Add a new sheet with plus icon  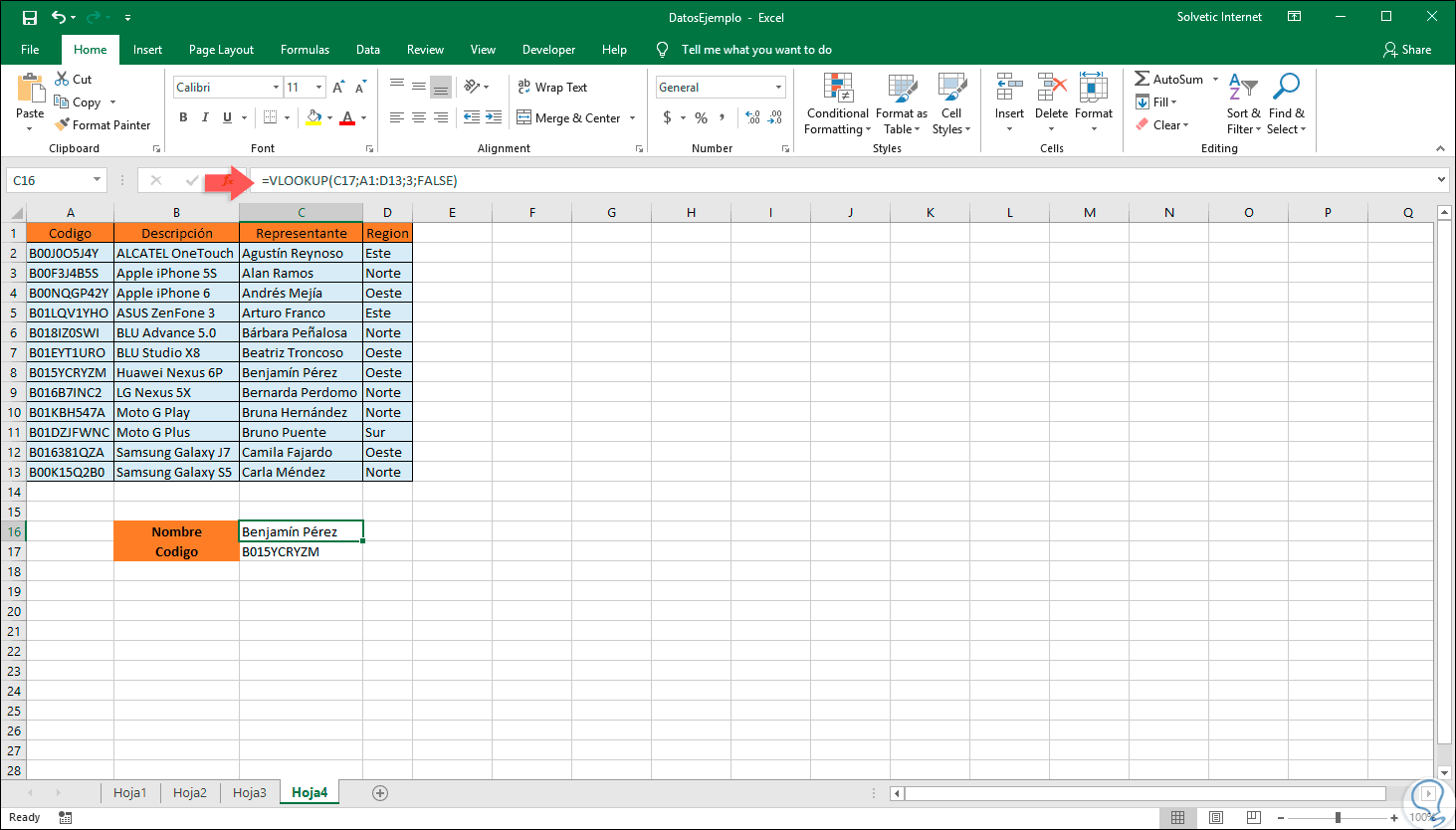point(379,793)
